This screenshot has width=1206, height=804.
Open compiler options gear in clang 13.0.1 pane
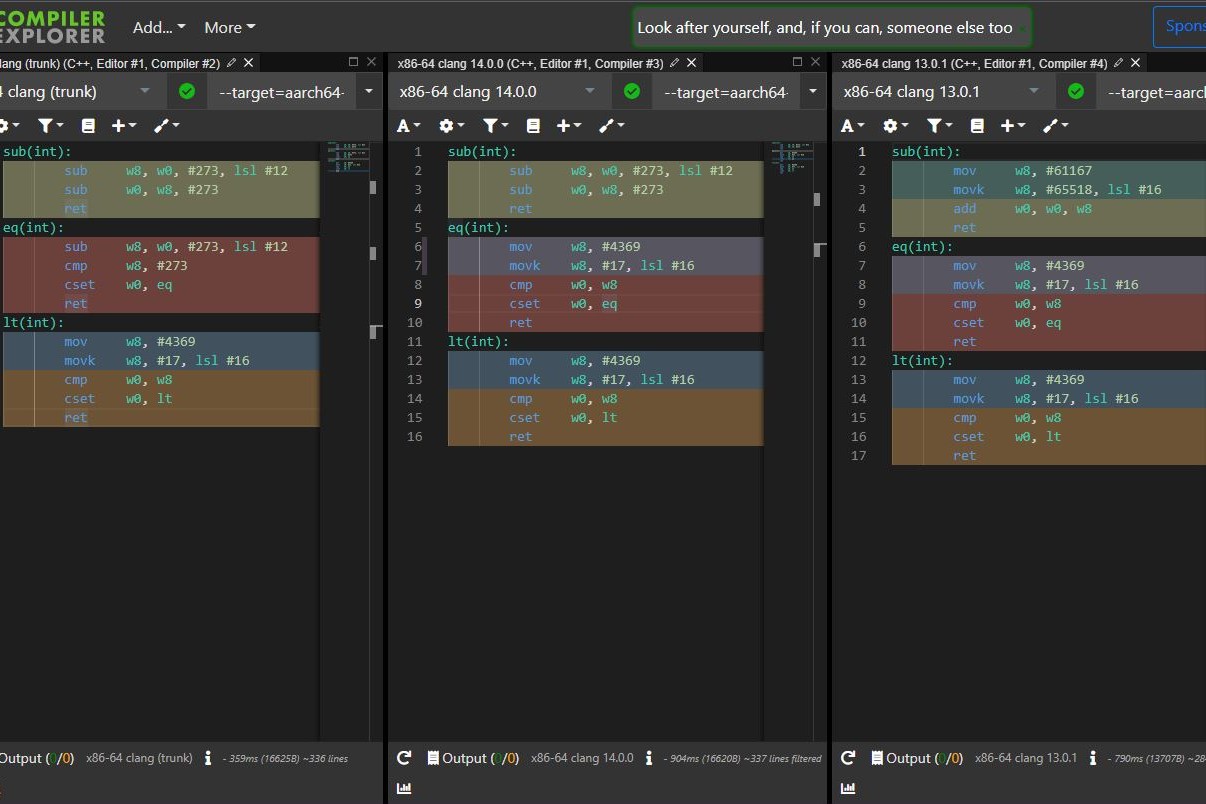896,126
